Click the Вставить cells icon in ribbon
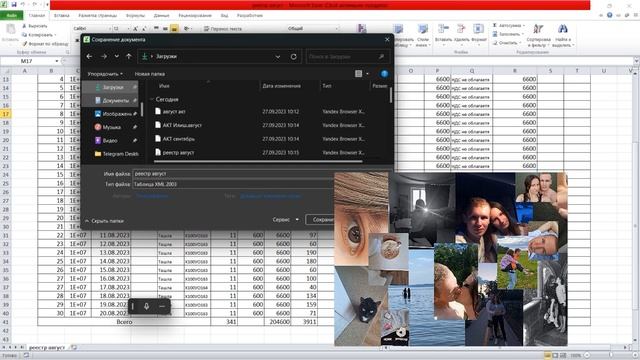Image resolution: width=640 pixels, height=360 pixels. pos(443,29)
